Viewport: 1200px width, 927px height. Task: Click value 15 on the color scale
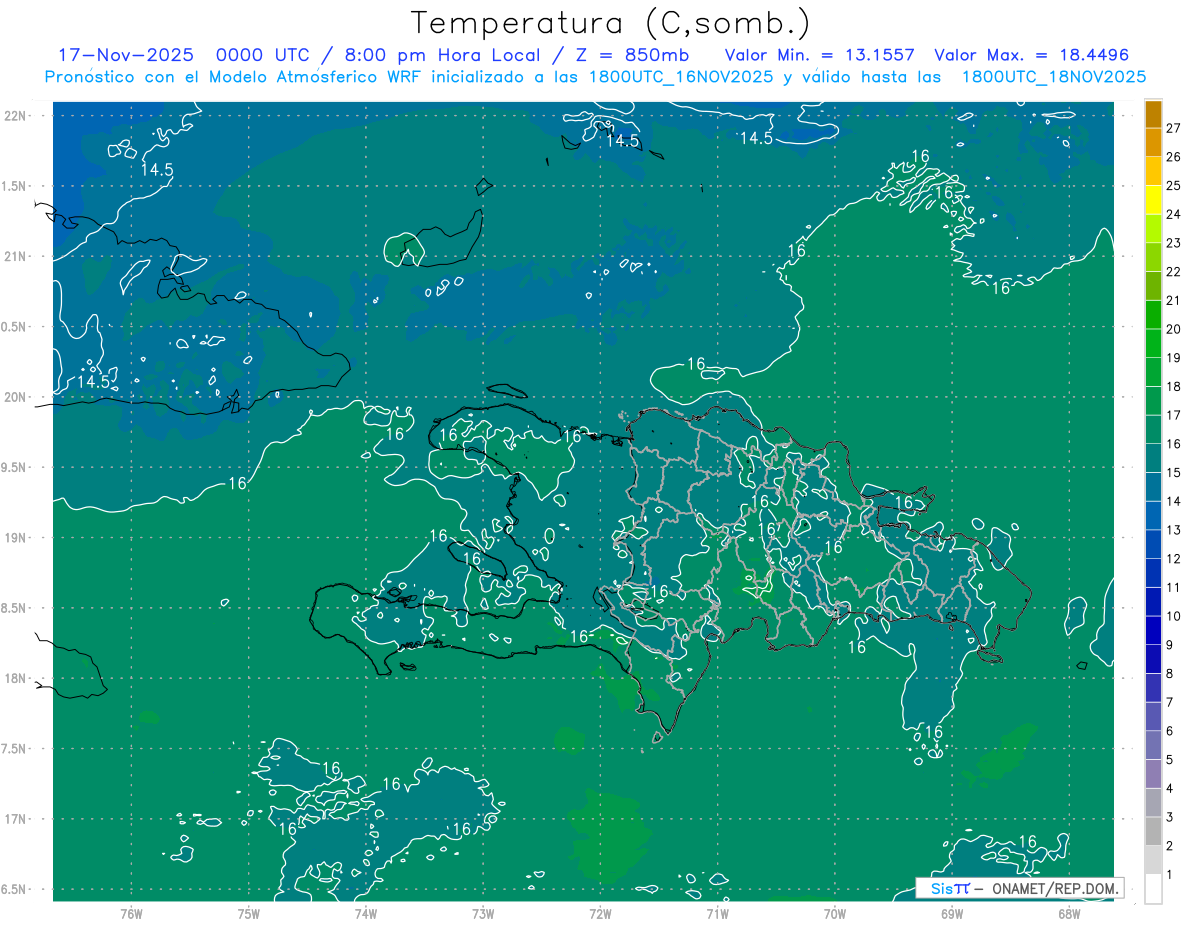click(x=1174, y=473)
